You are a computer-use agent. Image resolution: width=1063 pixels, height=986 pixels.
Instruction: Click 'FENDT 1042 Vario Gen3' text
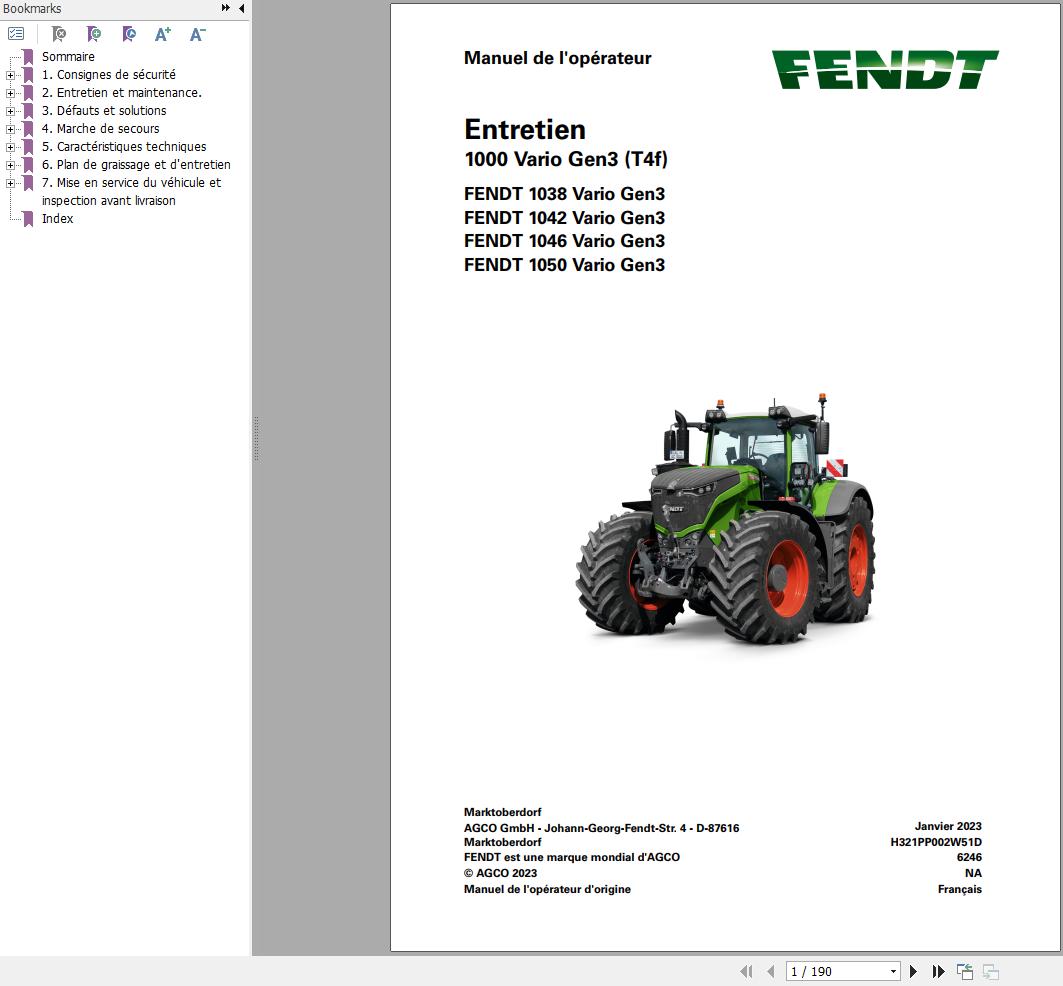[x=564, y=218]
